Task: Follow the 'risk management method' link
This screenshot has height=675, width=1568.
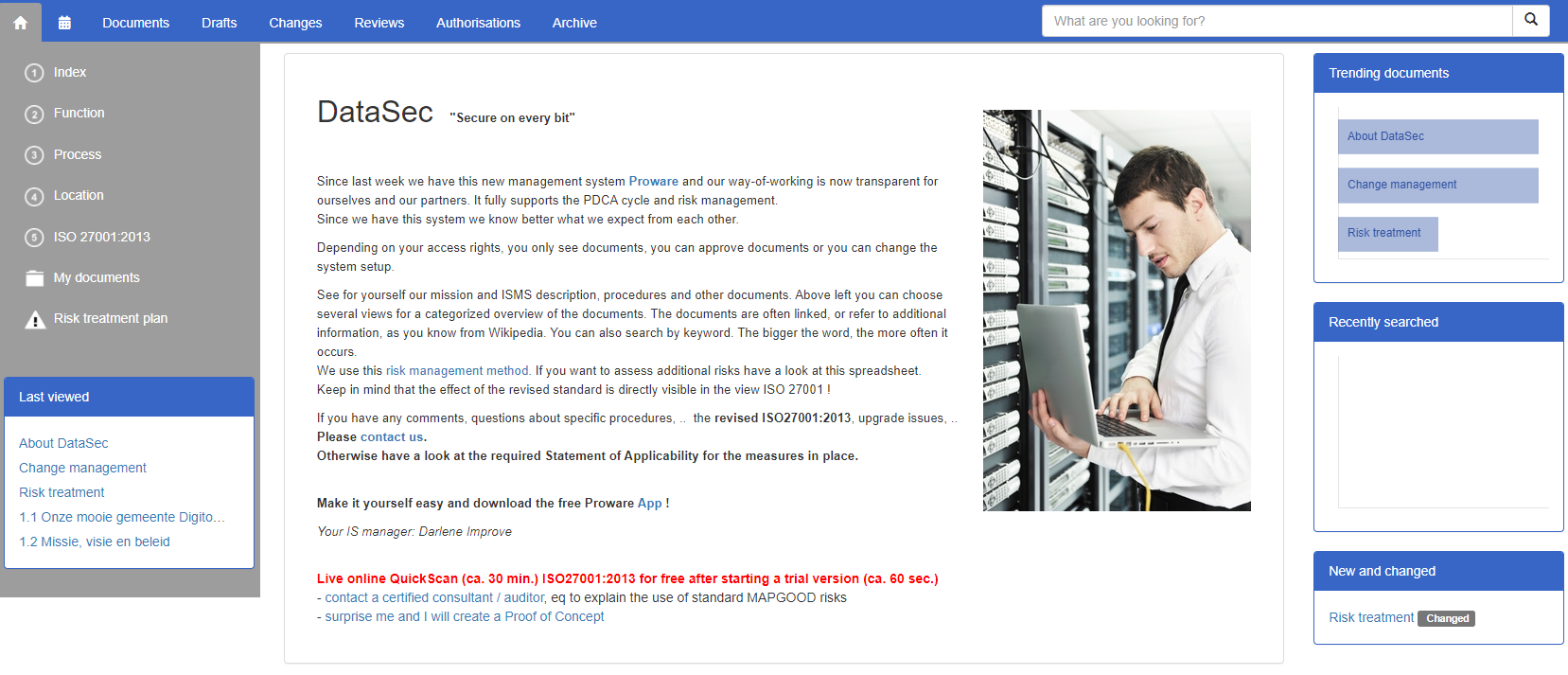Action: tap(457, 370)
